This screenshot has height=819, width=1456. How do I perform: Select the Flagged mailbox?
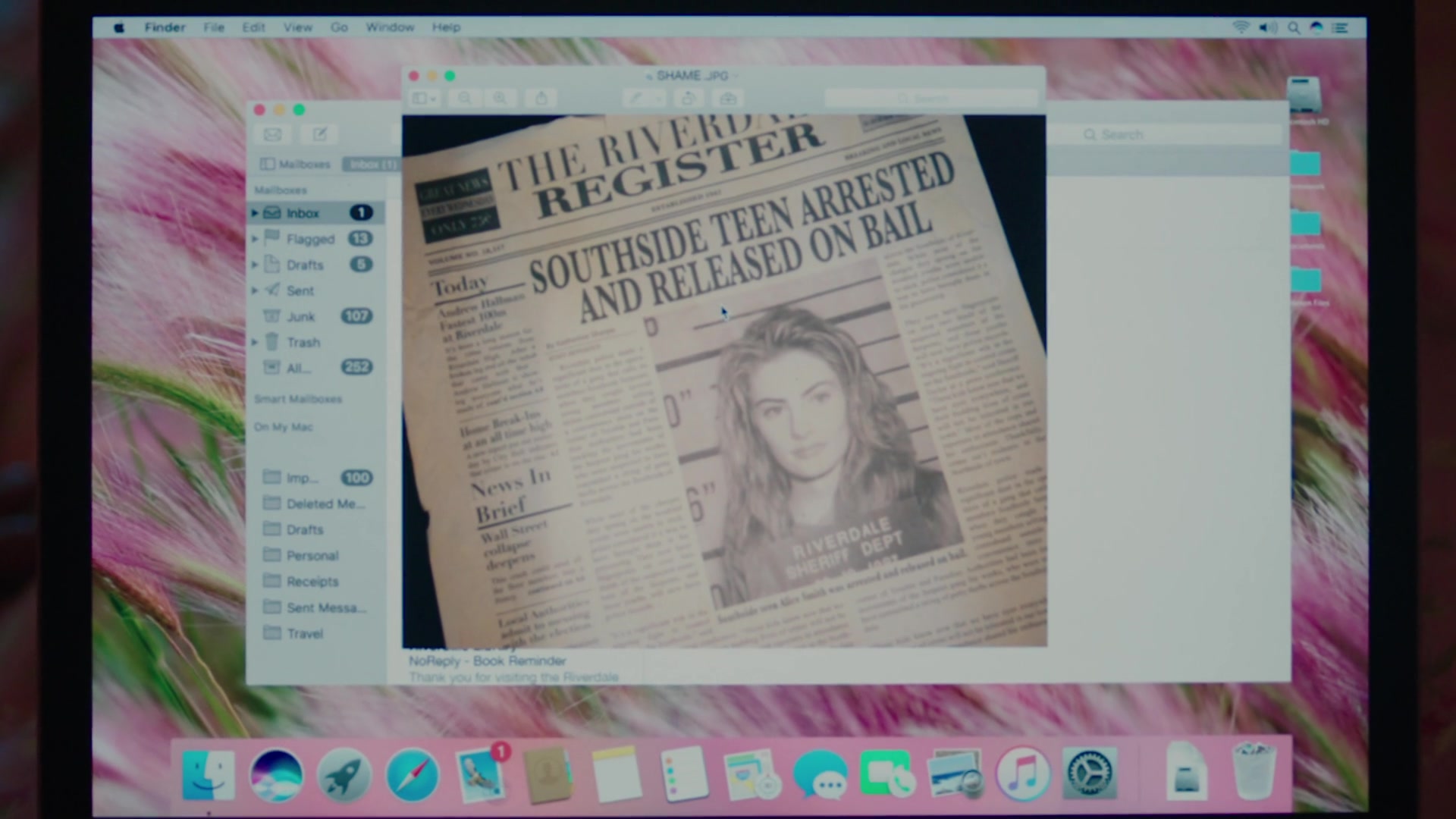click(317, 239)
